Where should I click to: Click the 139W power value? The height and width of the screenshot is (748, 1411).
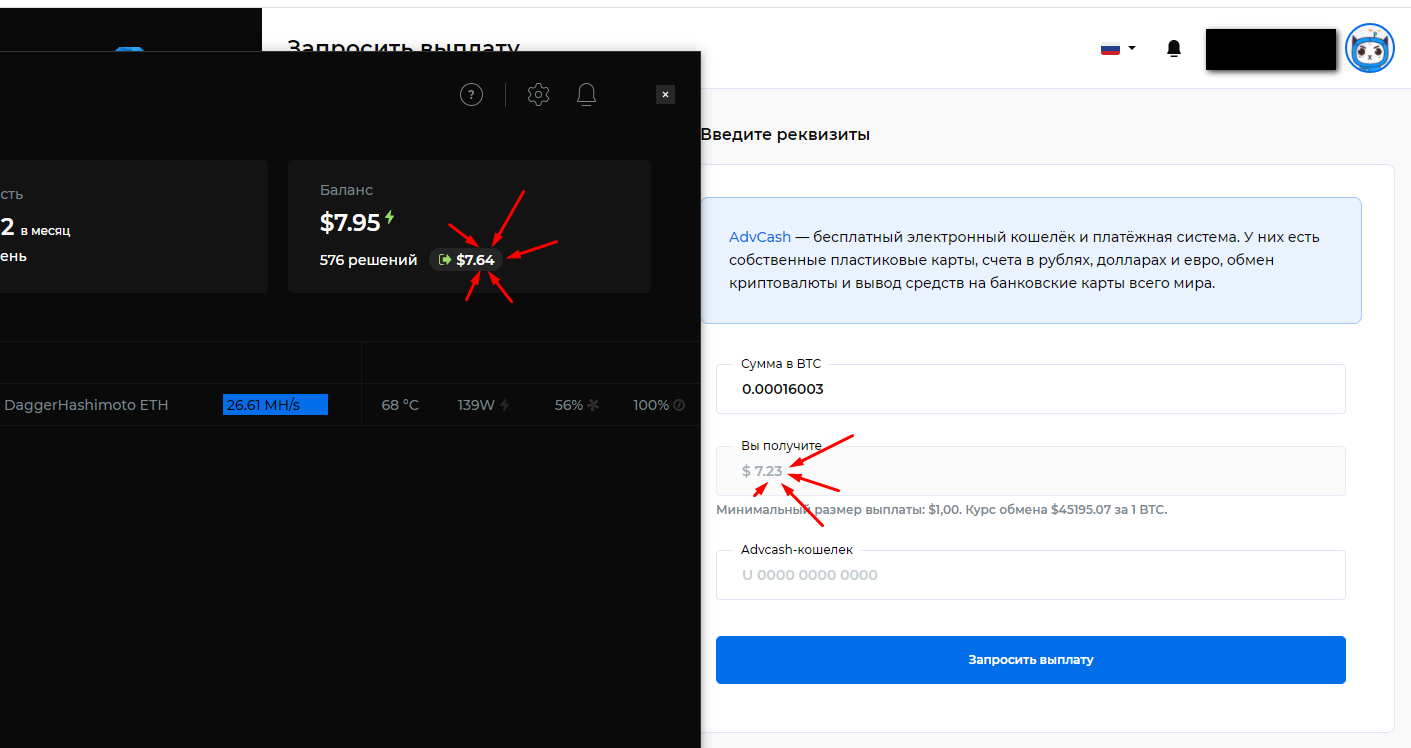476,405
